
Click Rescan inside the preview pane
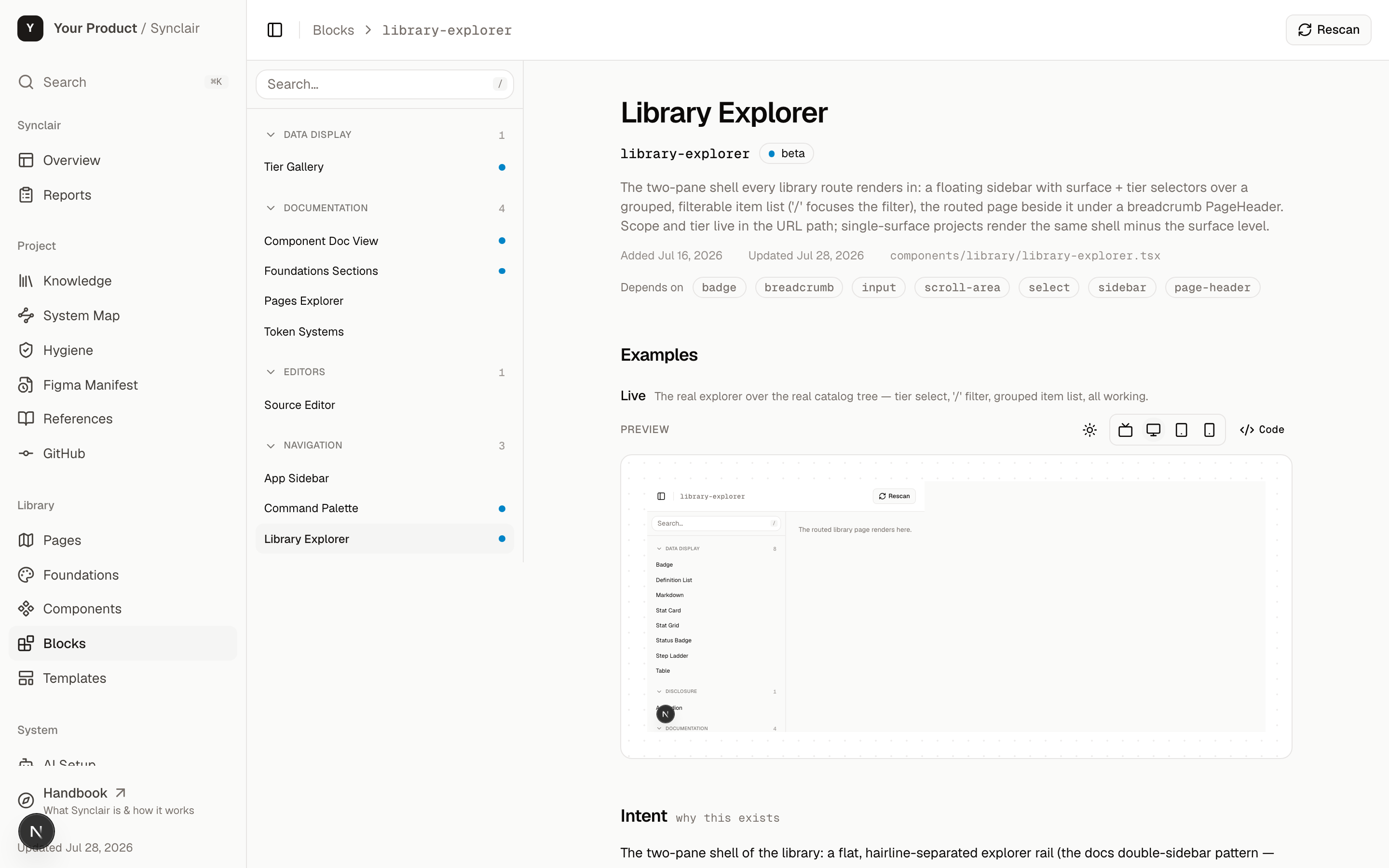pos(894,497)
